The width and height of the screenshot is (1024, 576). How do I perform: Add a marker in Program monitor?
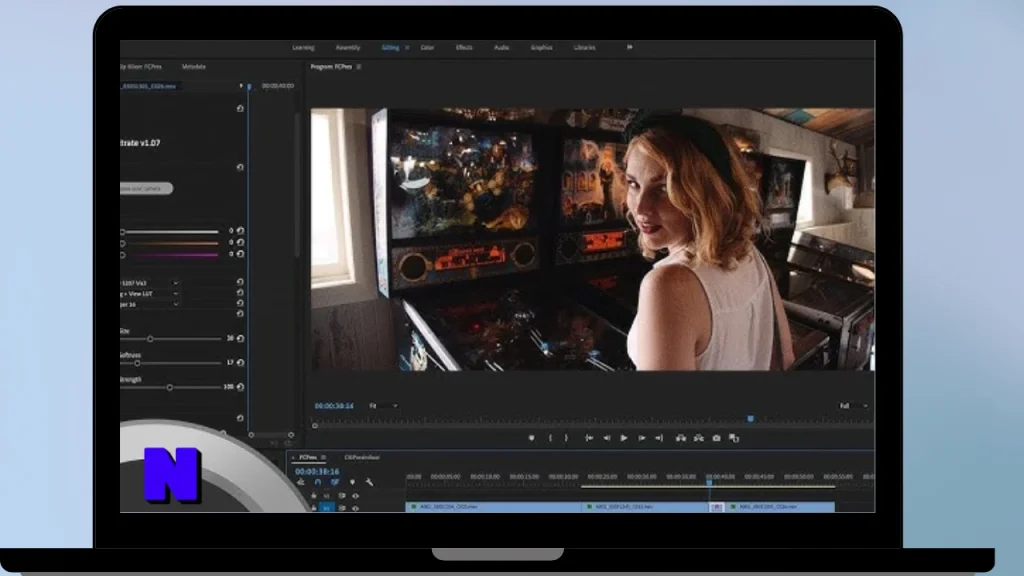532,438
